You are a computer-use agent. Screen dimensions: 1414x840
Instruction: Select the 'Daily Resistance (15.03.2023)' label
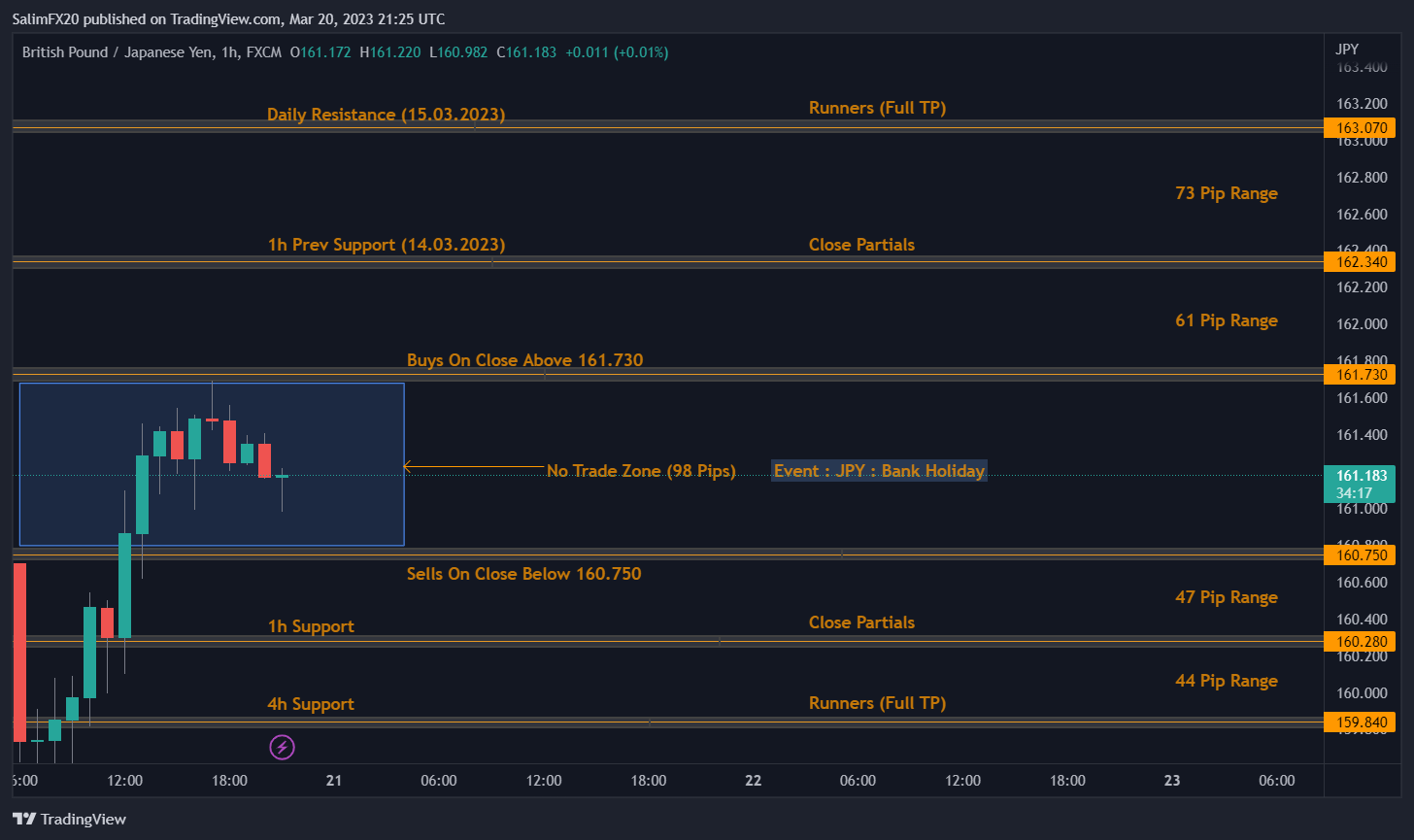386,115
